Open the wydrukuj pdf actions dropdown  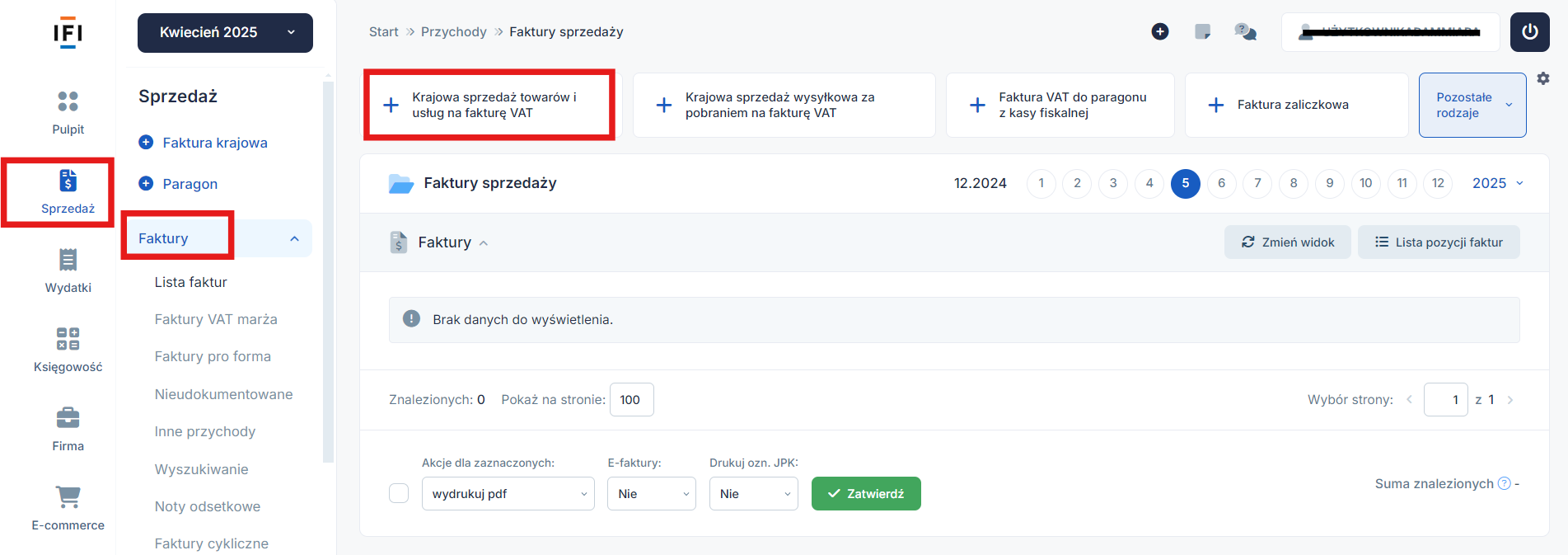[508, 494]
